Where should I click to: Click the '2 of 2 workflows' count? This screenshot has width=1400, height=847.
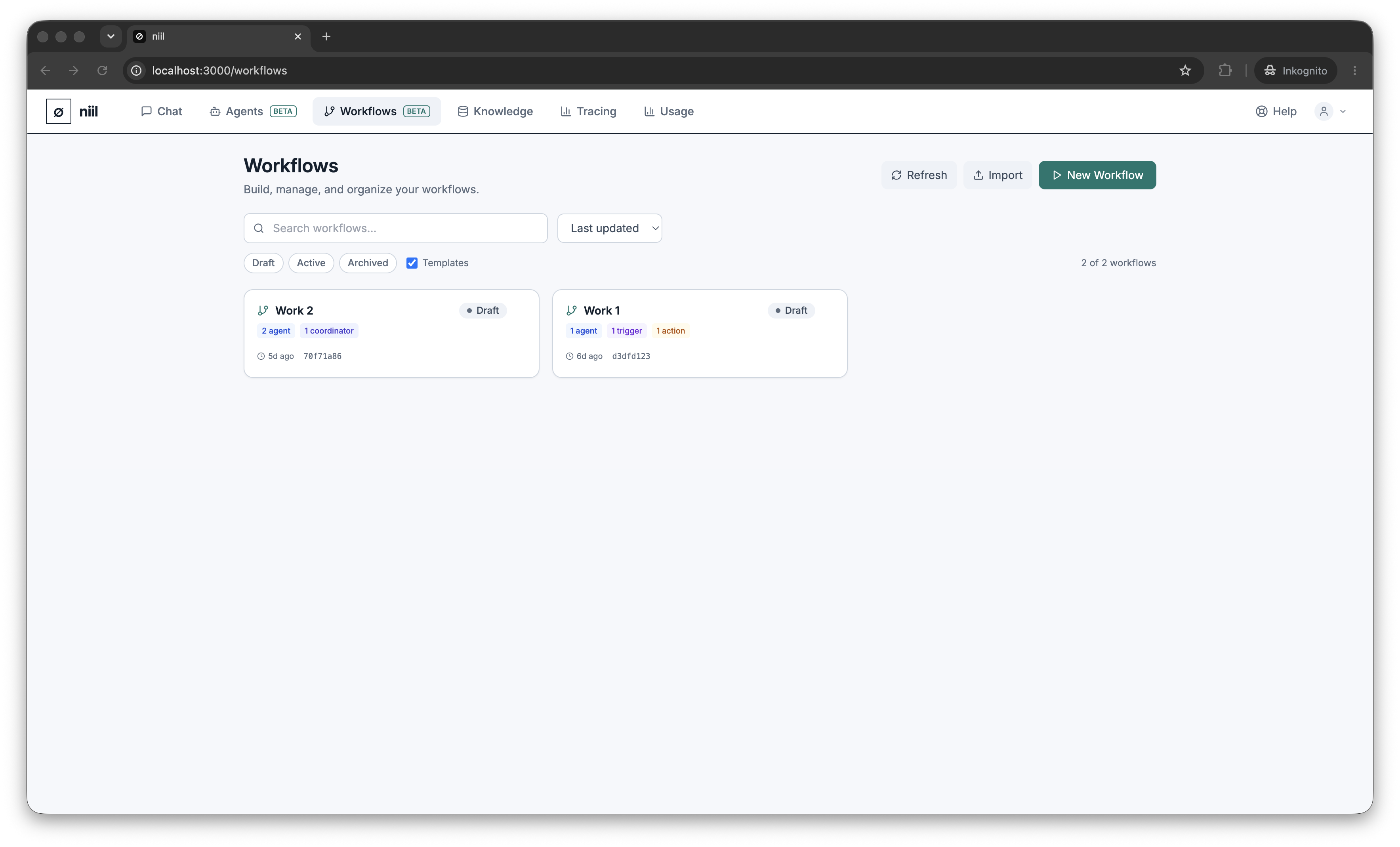point(1118,263)
